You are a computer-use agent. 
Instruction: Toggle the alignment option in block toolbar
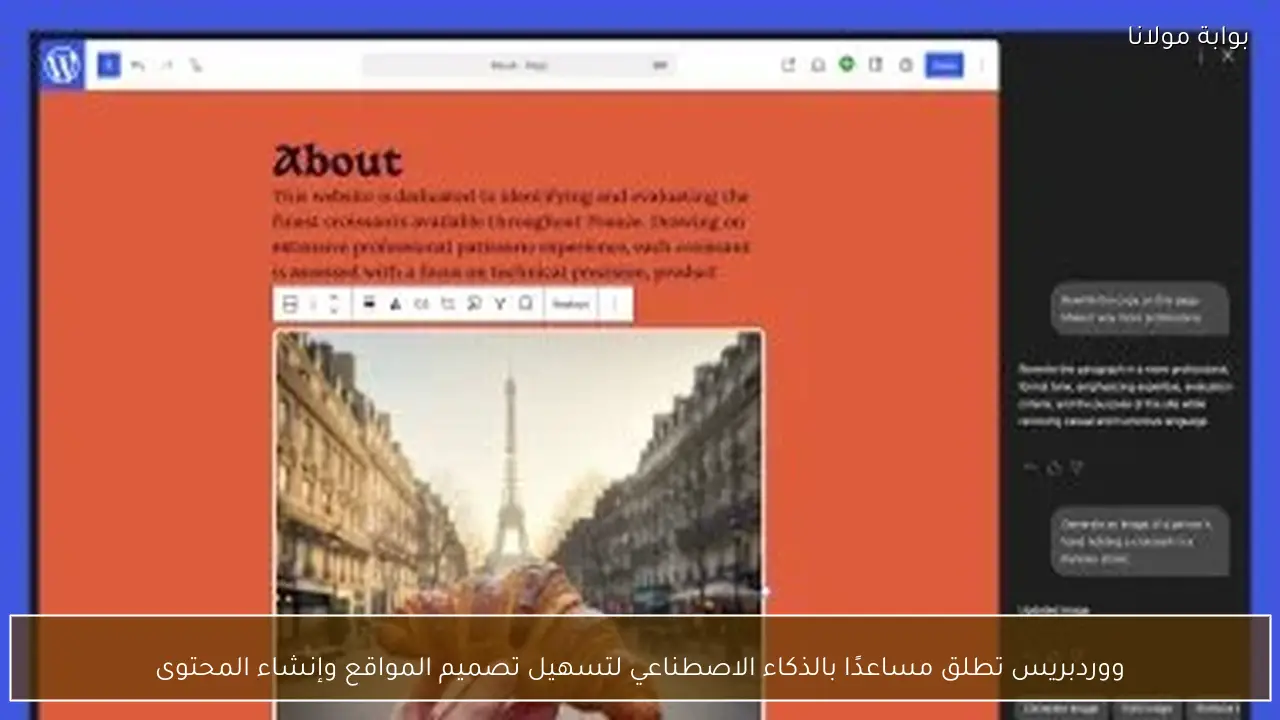368,304
